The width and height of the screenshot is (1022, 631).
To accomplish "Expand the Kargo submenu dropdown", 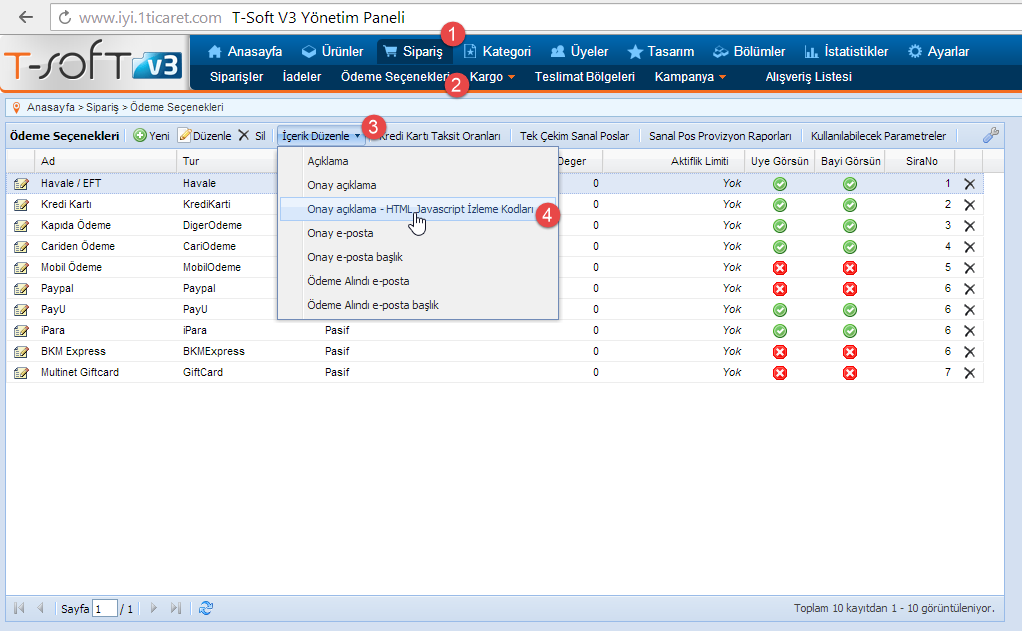I will pos(492,77).
